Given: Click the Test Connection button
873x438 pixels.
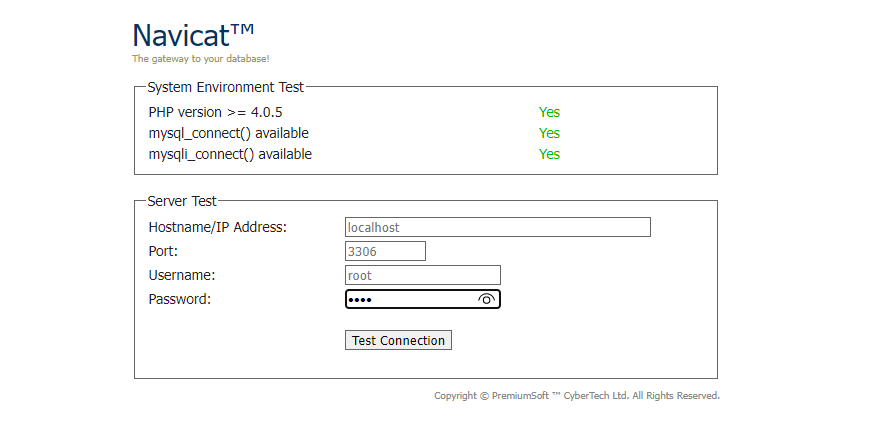Looking at the screenshot, I should coord(398,340).
